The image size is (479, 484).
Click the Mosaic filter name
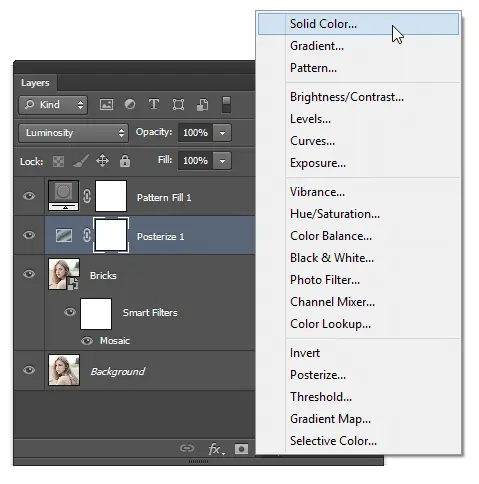[115, 341]
